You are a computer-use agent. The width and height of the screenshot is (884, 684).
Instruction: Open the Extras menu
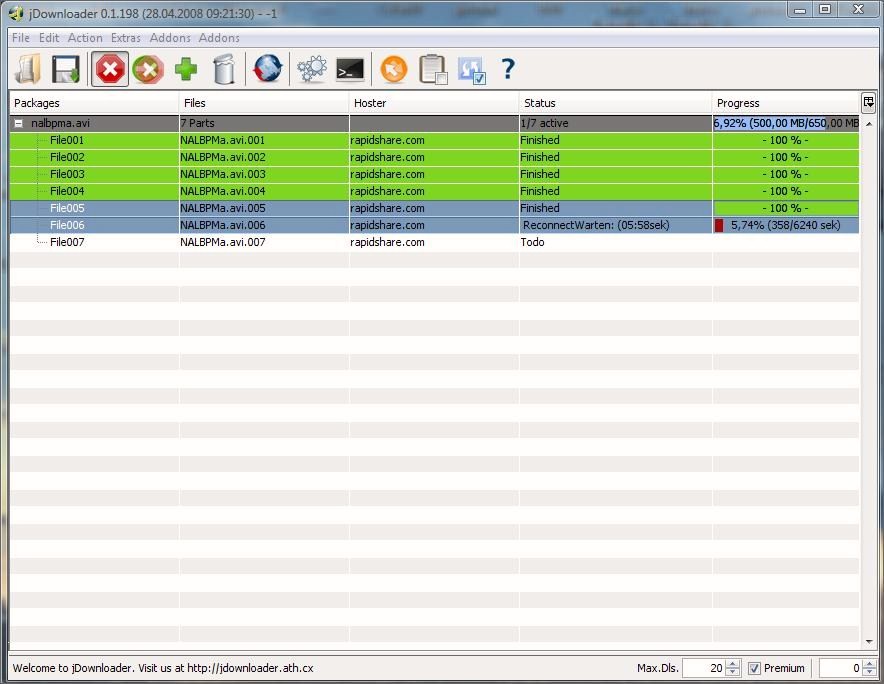126,38
